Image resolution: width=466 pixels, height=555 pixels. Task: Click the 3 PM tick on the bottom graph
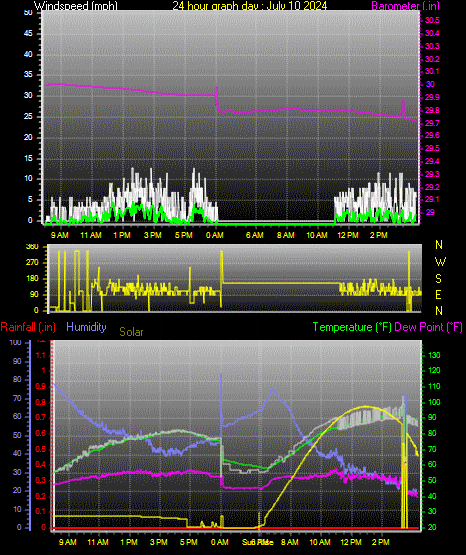(x=159, y=542)
